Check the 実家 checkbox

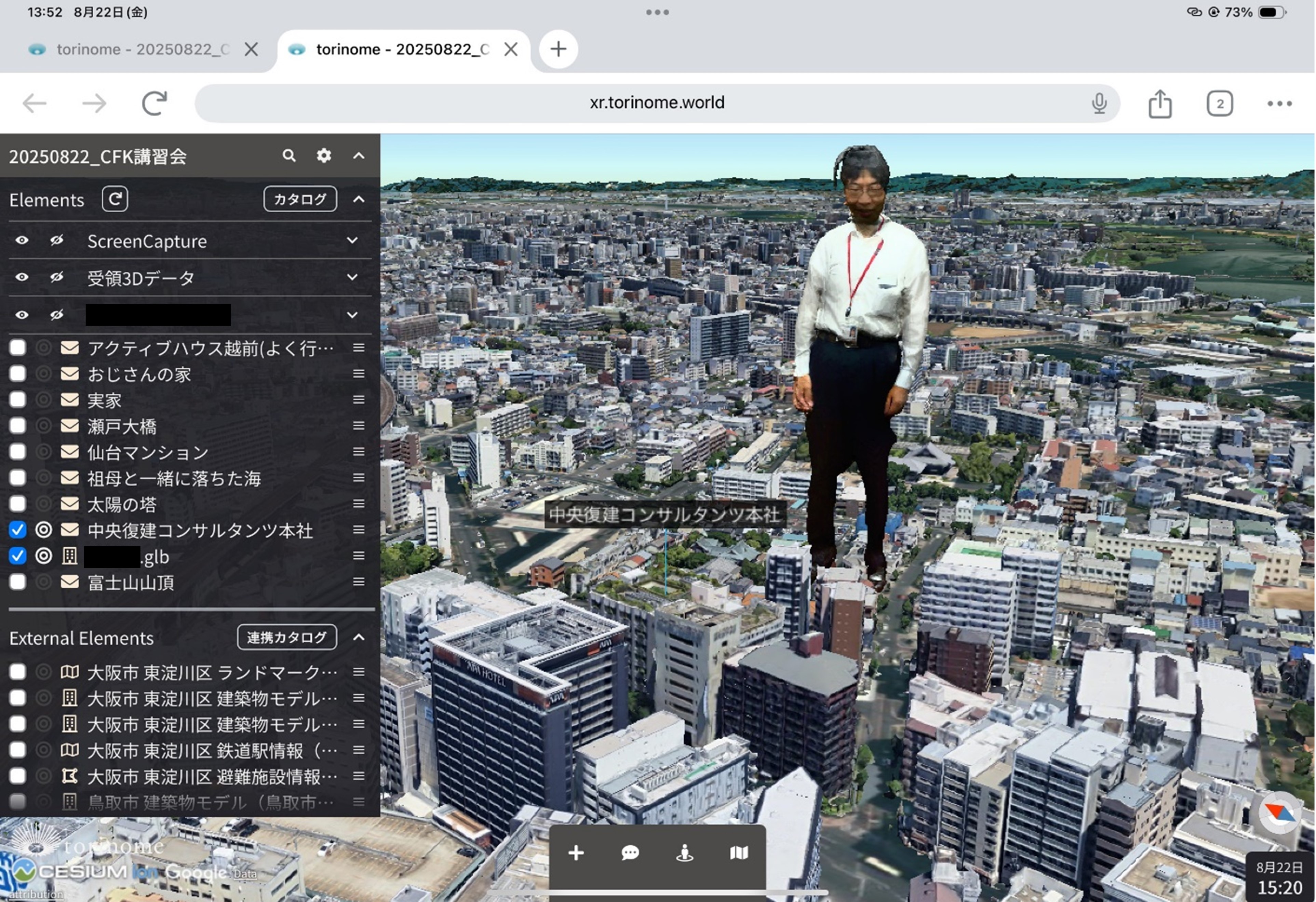click(17, 399)
